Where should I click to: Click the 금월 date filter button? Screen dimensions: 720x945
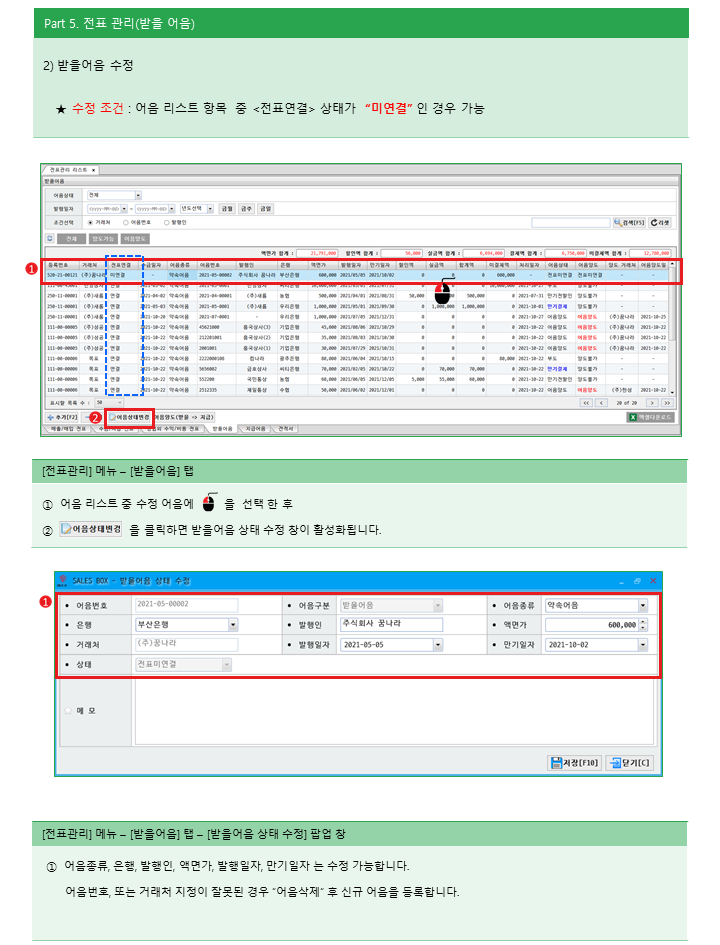click(227, 208)
